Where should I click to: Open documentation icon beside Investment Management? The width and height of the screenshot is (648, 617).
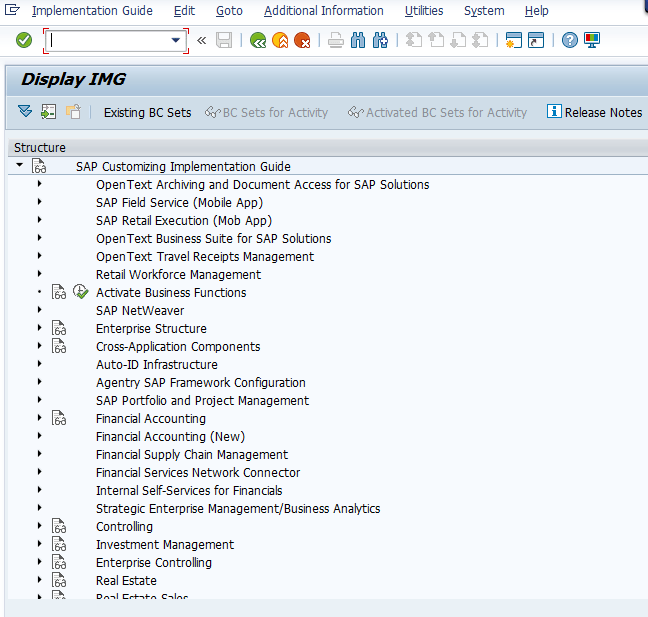coord(59,544)
